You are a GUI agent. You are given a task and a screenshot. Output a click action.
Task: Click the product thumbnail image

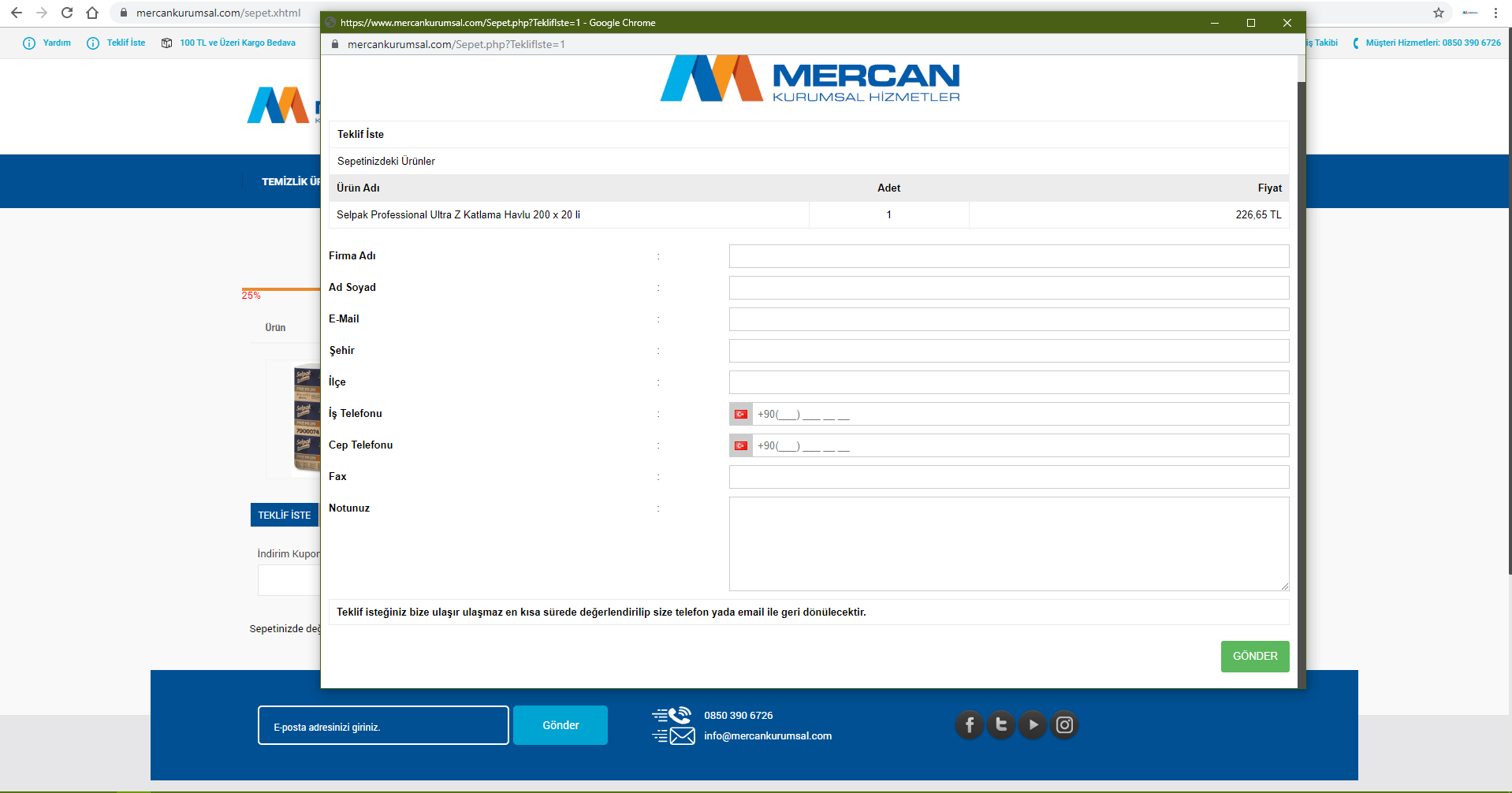coord(306,419)
